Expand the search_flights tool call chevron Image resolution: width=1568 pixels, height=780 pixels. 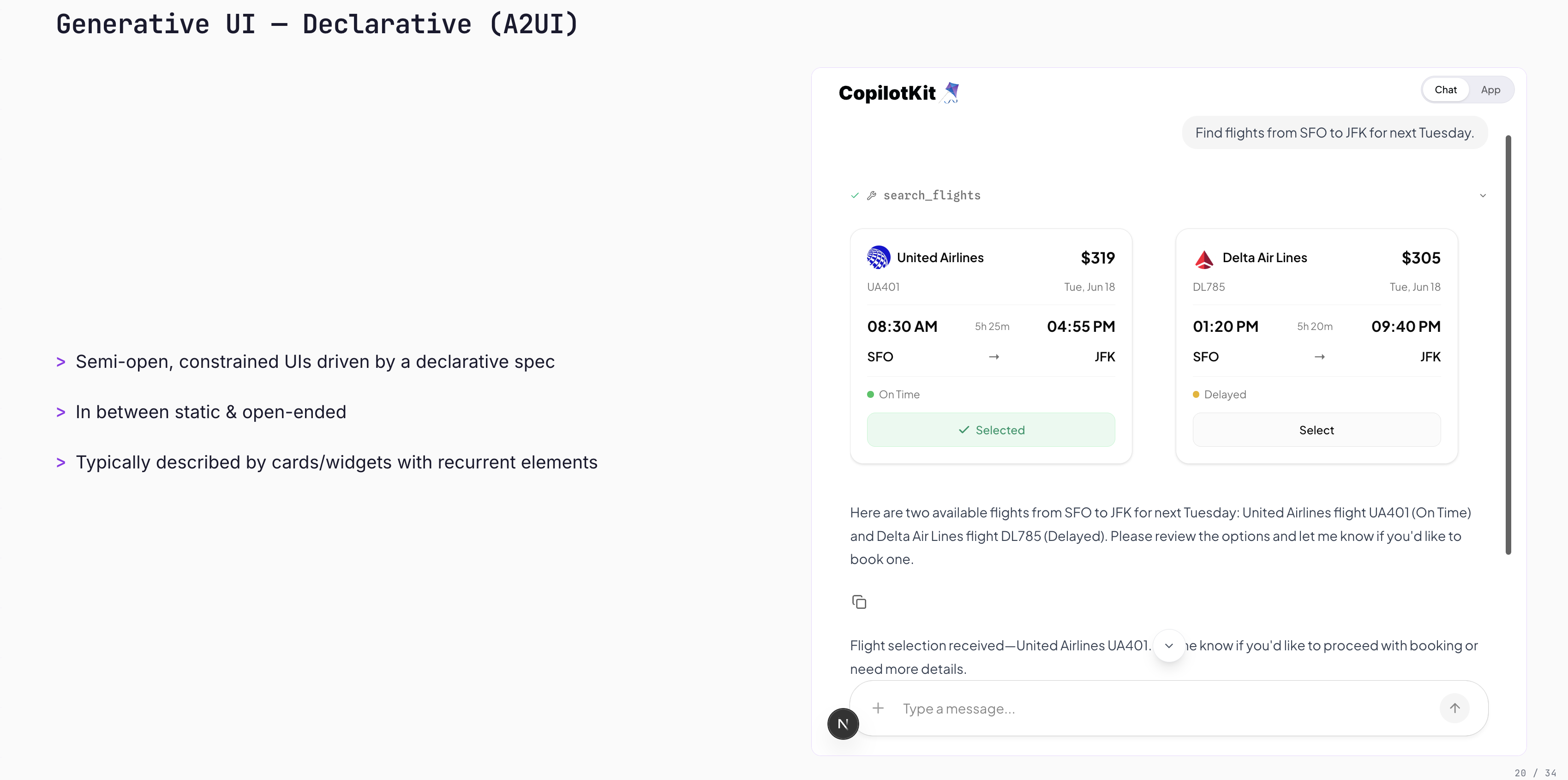[1483, 195]
